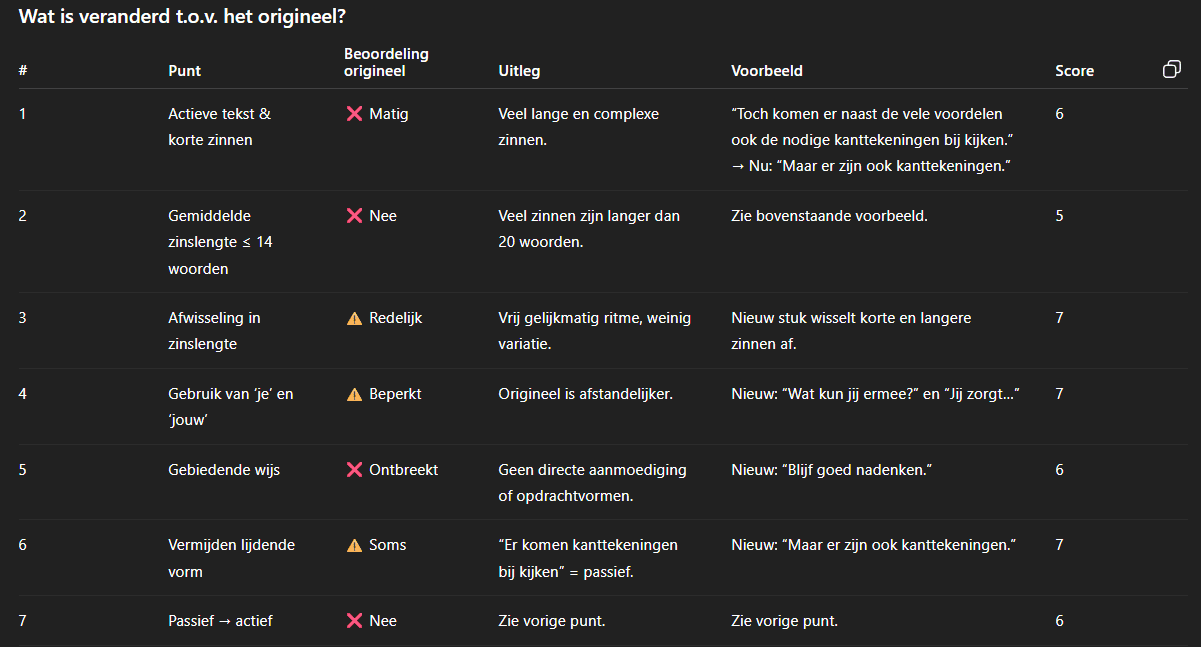The height and width of the screenshot is (647, 1201).
Task: Click the warning icon beside 'Redelijk'
Action: 354,318
